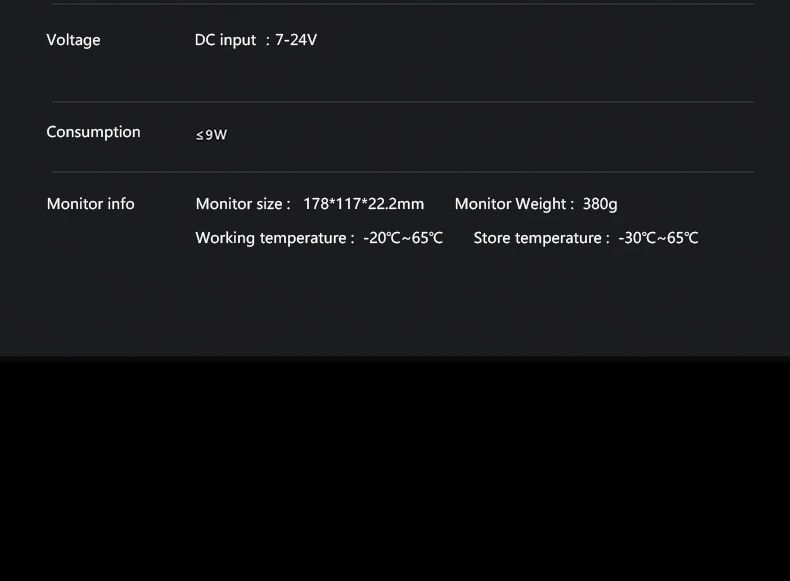
Task: Click the 7-24V voltage range
Action: [x=296, y=40]
